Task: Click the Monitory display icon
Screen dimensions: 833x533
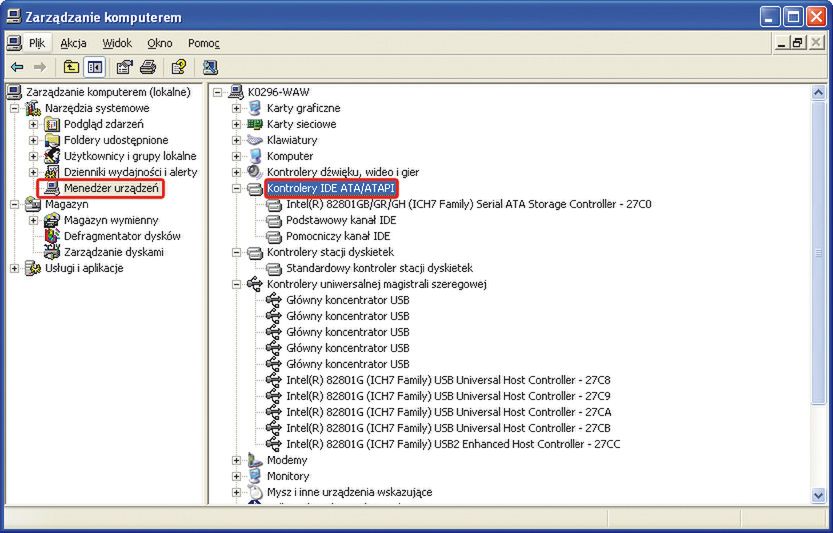Action: 255,476
